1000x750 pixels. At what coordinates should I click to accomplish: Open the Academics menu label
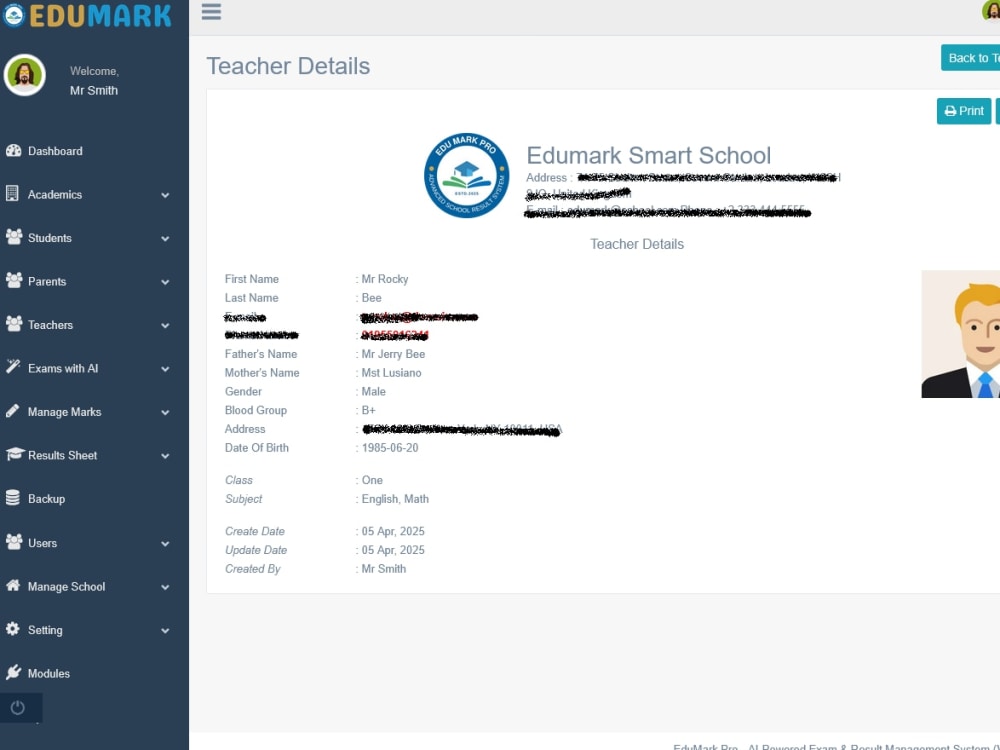[55, 195]
